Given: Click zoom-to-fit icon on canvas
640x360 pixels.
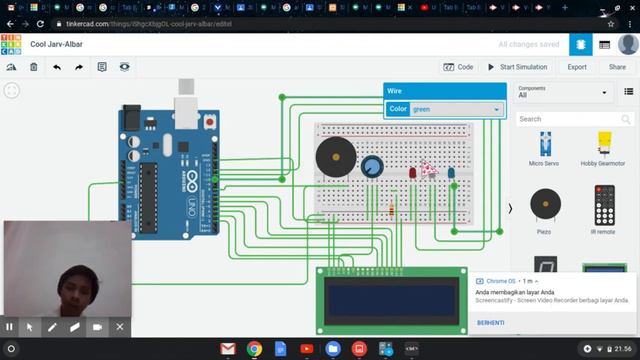Looking at the screenshot, I should [11, 90].
